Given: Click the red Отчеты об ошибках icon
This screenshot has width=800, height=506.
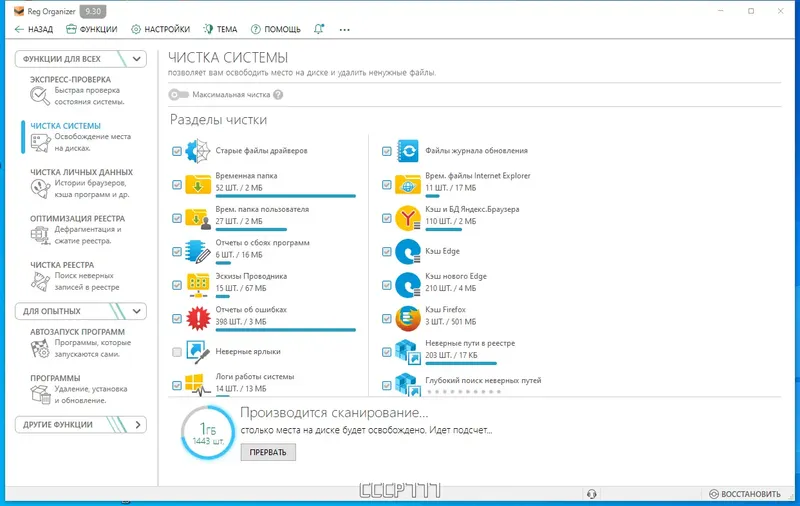Looking at the screenshot, I should 198,318.
